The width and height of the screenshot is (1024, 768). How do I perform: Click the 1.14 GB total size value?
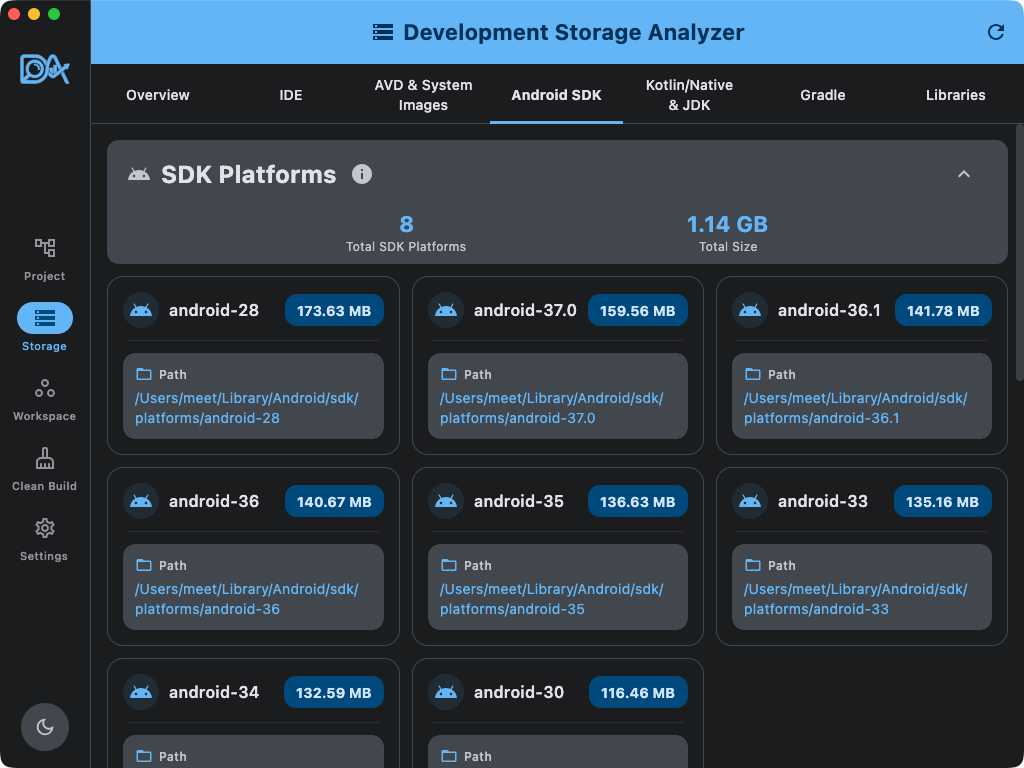[728, 224]
